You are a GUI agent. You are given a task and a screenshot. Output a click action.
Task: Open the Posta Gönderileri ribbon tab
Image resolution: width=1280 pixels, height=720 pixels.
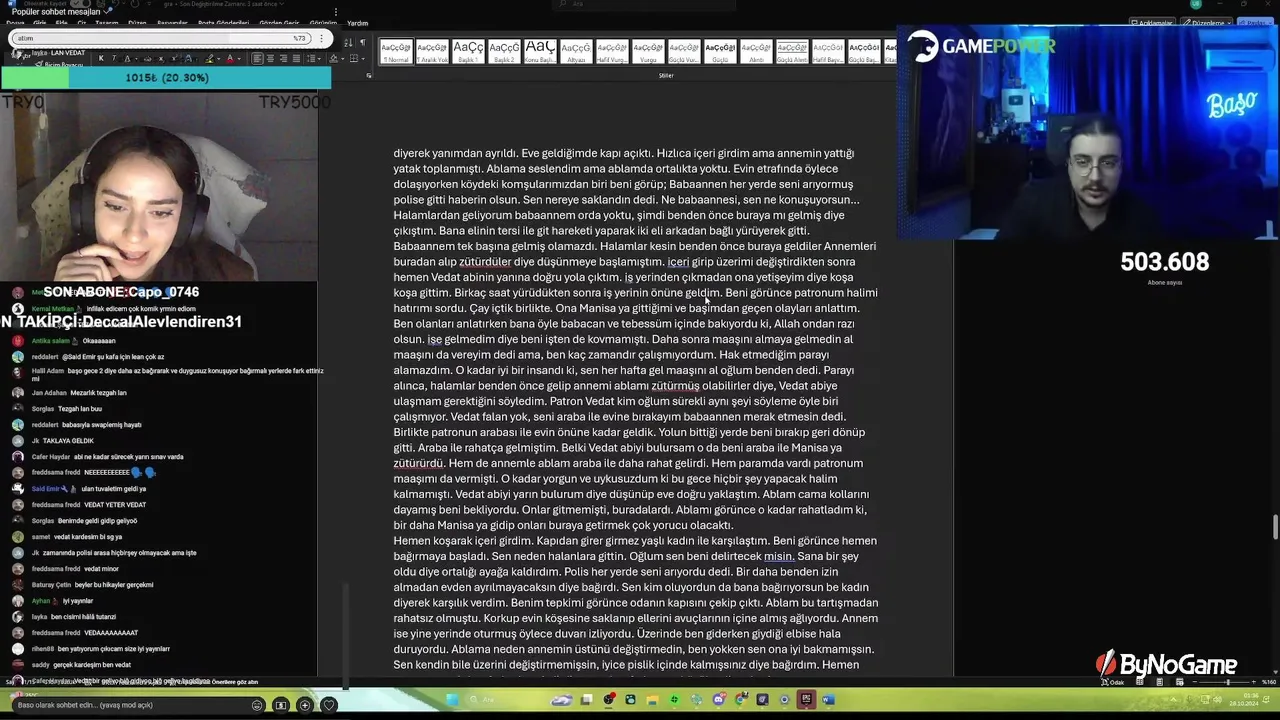click(223, 23)
